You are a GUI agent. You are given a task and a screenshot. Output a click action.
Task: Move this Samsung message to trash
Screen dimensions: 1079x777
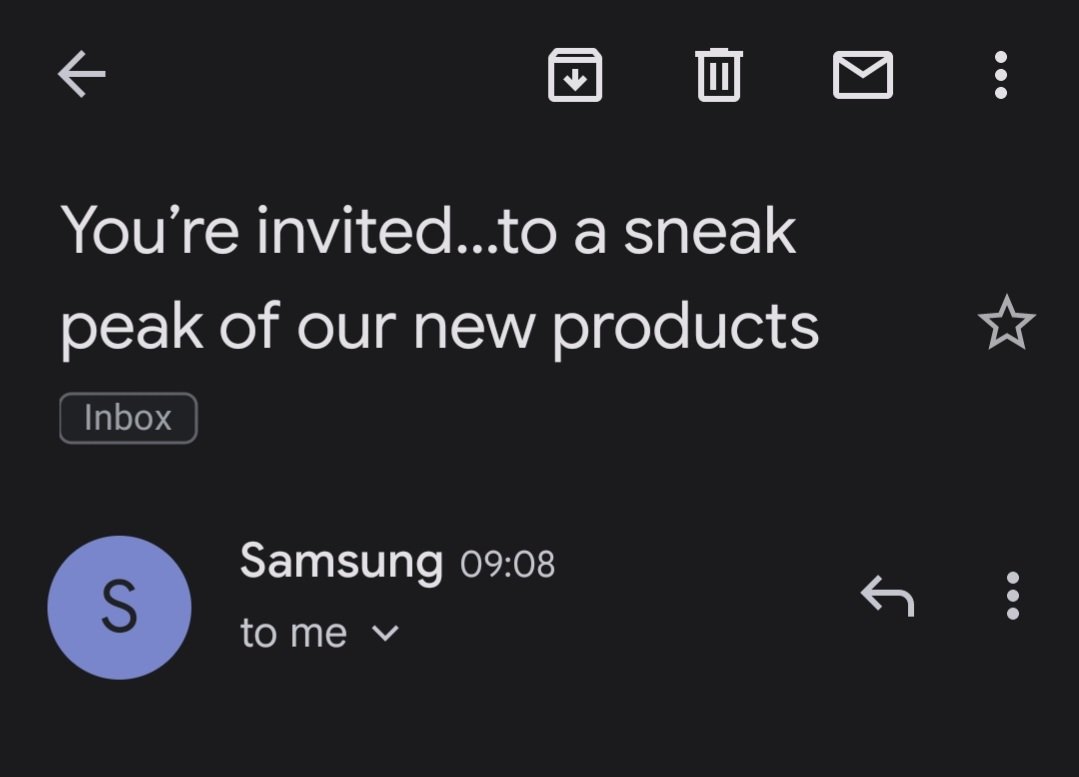[718, 74]
